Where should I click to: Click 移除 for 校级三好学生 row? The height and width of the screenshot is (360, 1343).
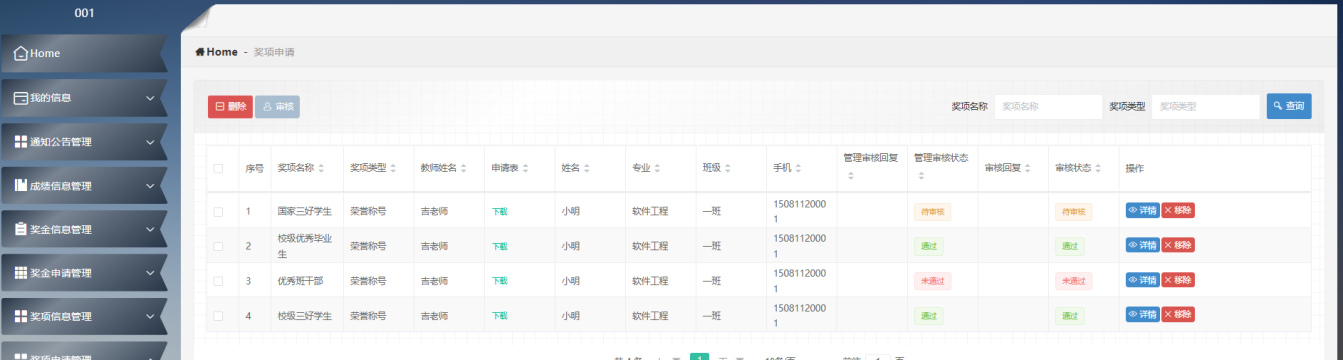click(1178, 314)
